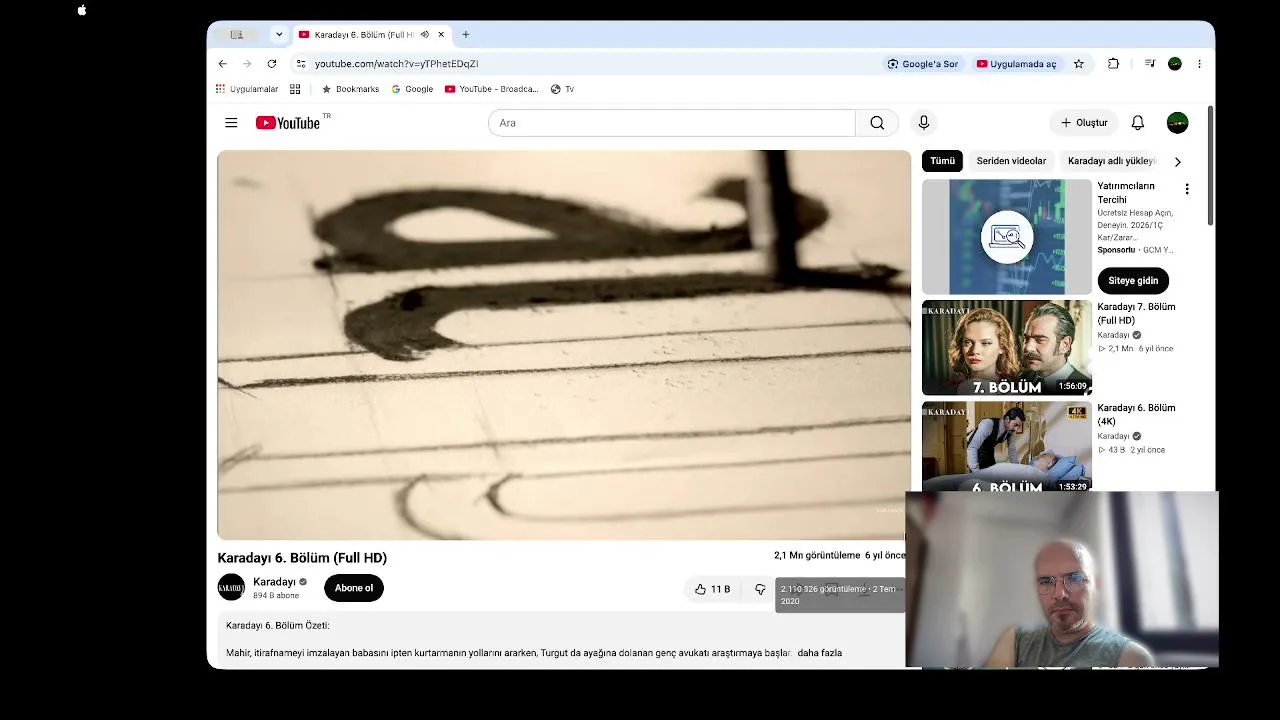1280x720 pixels.
Task: Click the 2,1 Mn görüntüleme text under the video
Action: [817, 555]
